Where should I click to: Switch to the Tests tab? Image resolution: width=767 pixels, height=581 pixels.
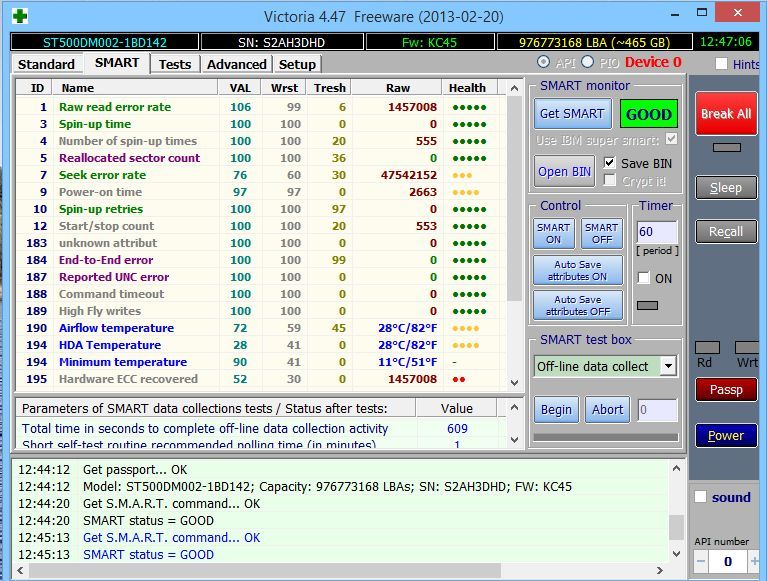tap(175, 64)
